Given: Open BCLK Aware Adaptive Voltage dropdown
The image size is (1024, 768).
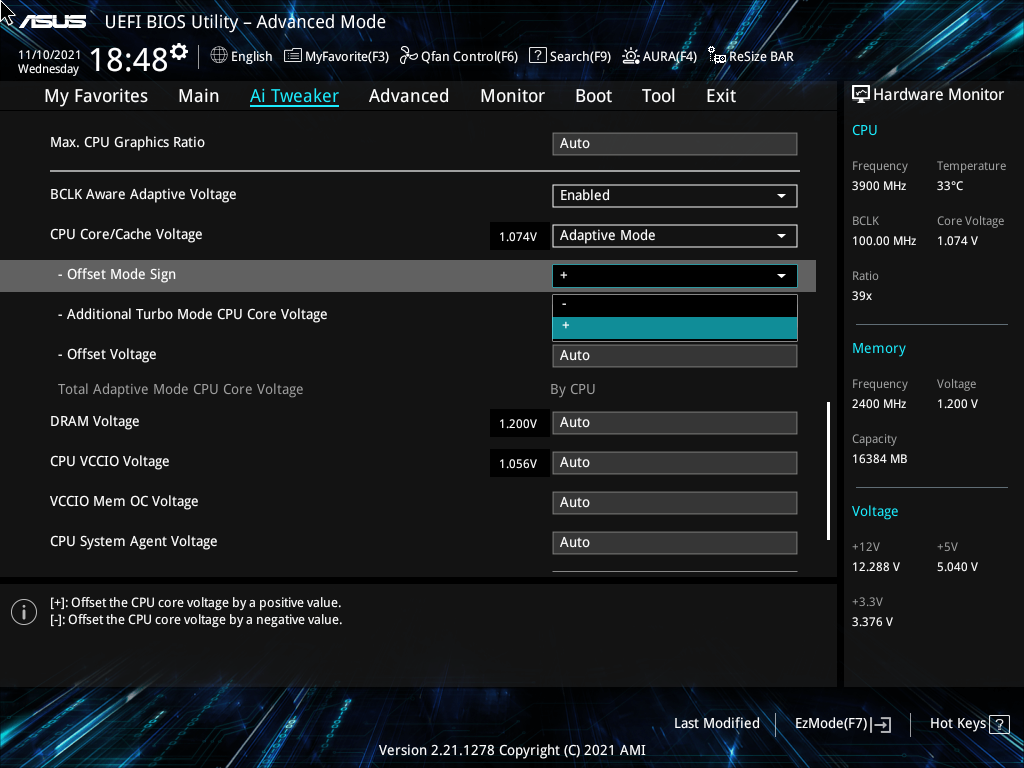Looking at the screenshot, I should tap(675, 196).
